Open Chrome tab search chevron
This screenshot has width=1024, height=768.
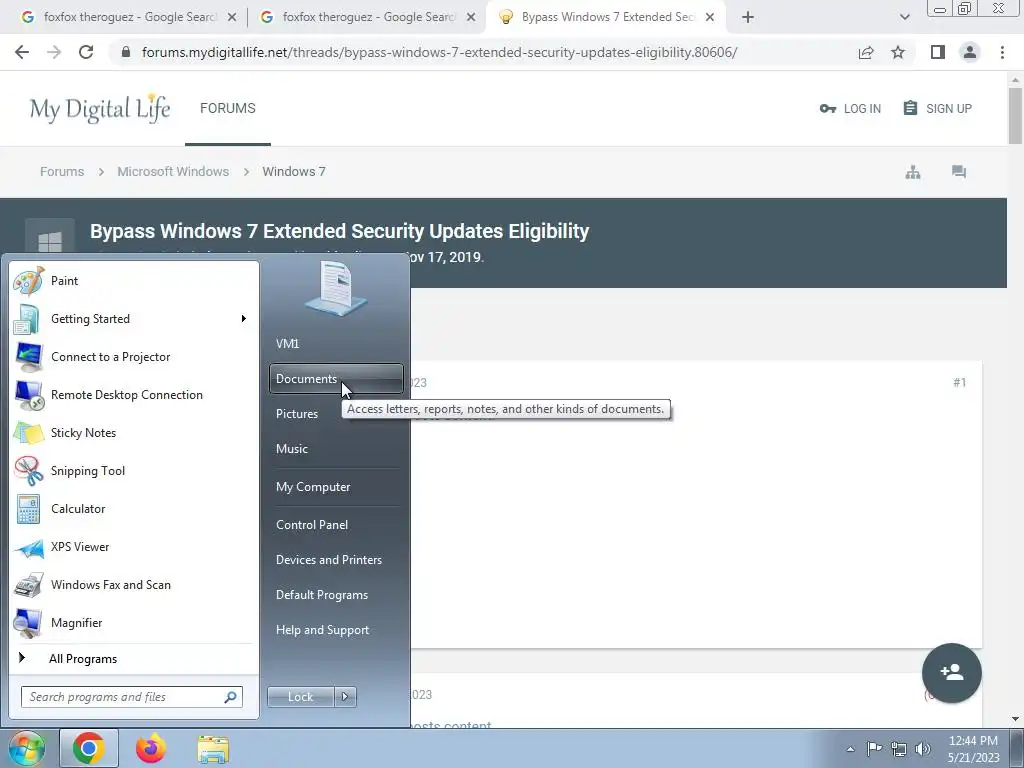pyautogui.click(x=904, y=17)
